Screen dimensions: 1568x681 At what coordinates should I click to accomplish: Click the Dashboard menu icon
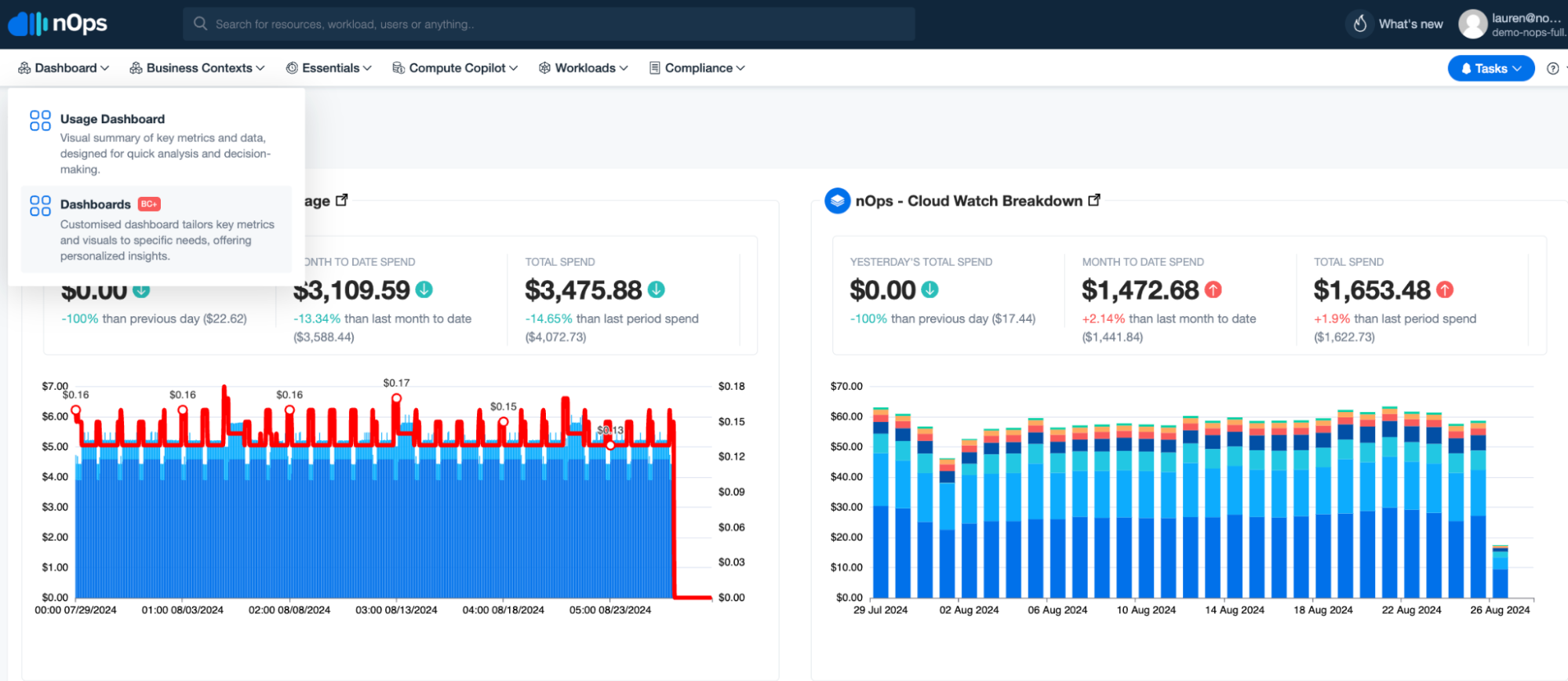click(24, 68)
